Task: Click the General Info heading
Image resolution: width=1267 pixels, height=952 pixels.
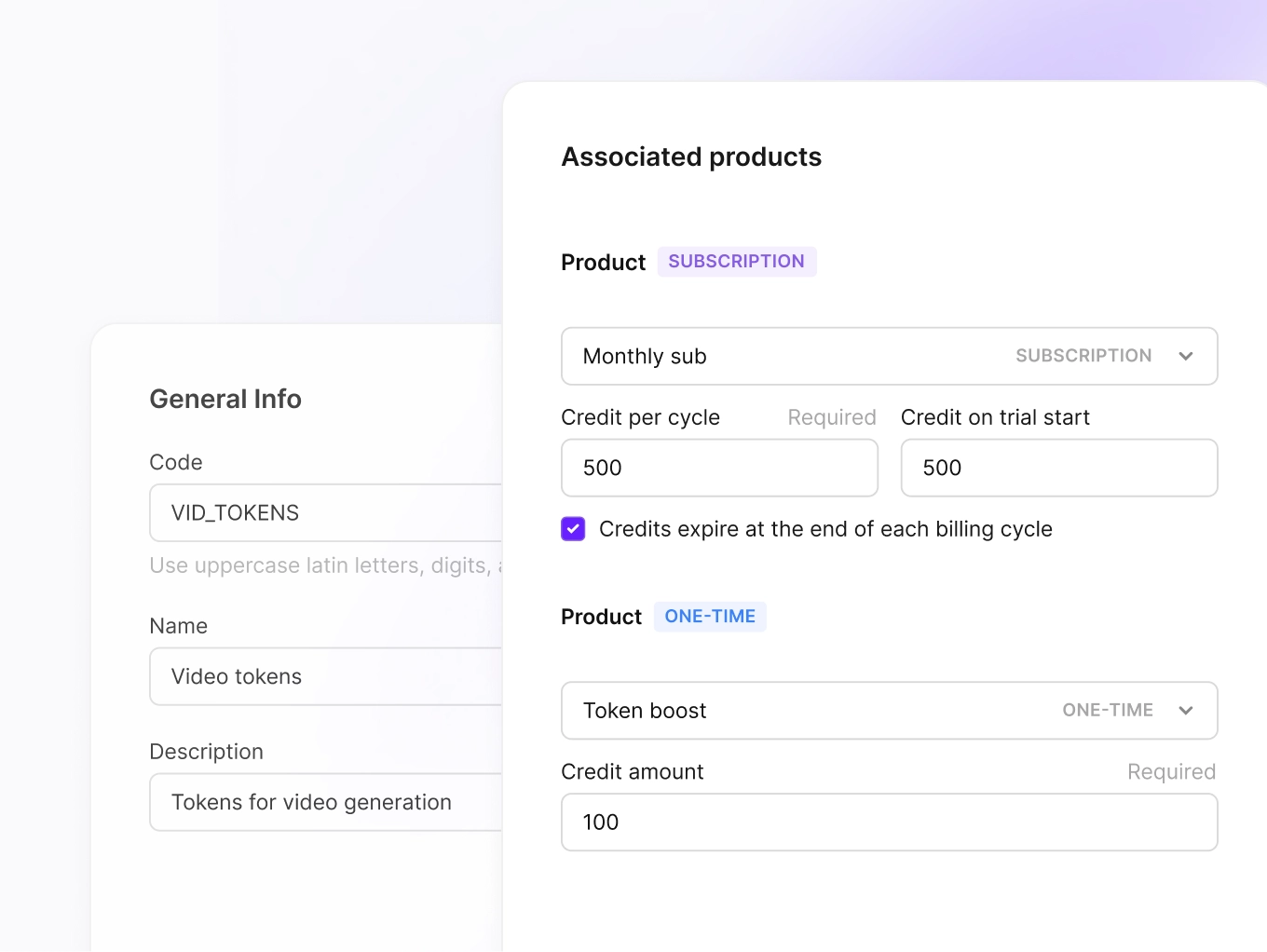Action: point(225,399)
